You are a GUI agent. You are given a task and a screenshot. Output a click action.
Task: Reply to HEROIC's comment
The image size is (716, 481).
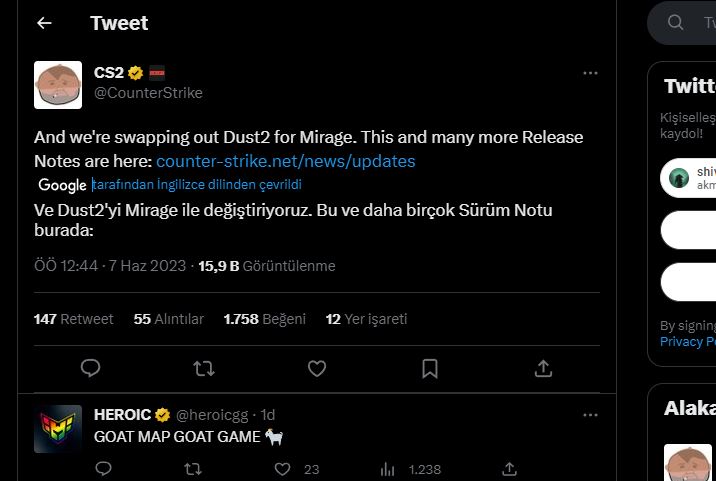point(104,468)
